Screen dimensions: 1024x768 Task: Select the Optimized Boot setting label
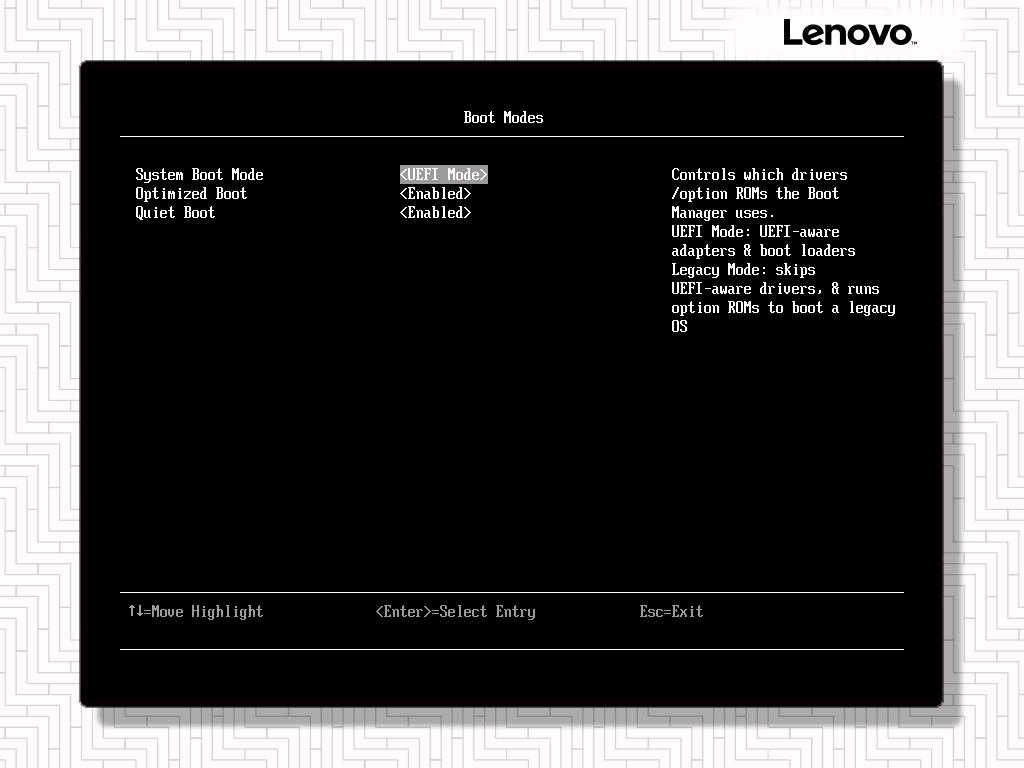click(191, 194)
